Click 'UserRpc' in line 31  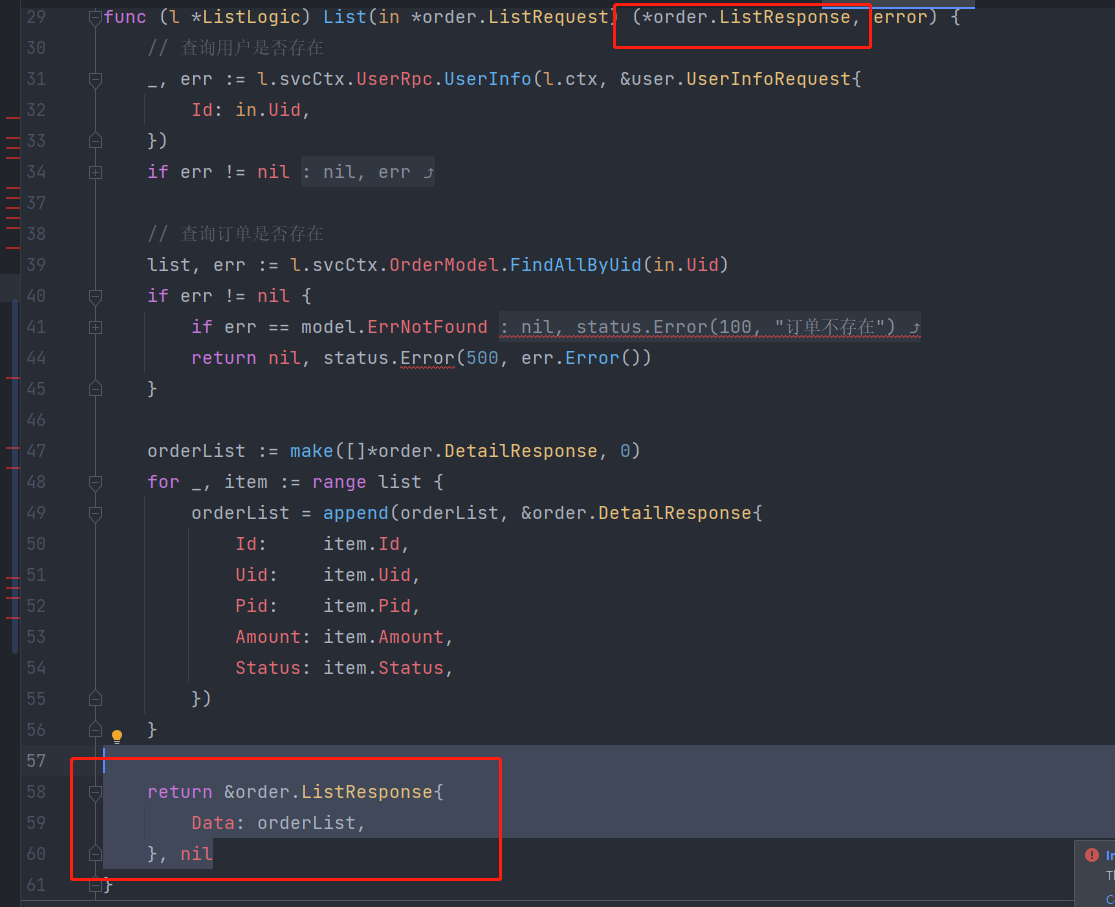[395, 79]
